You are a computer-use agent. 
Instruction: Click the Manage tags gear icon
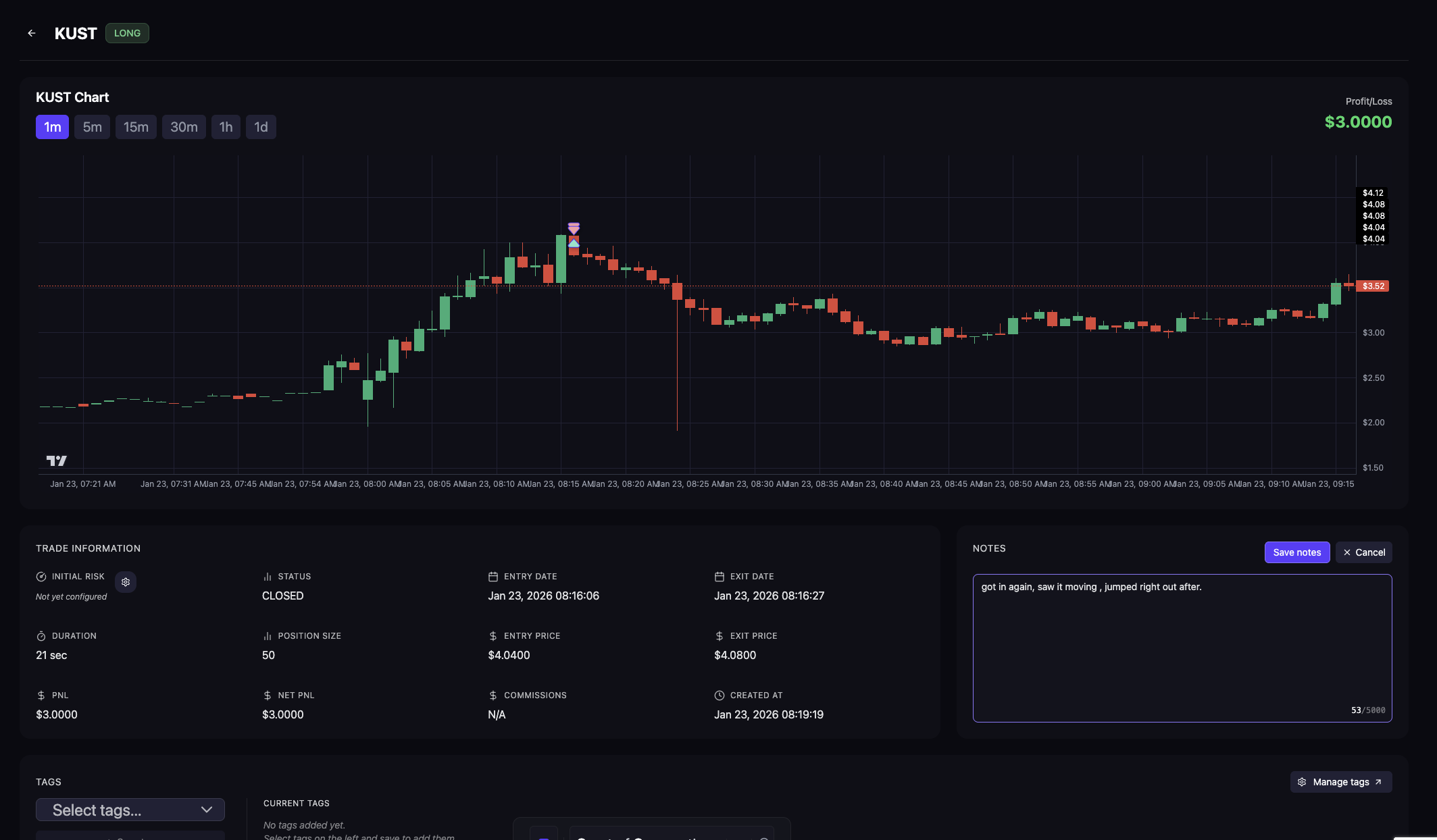1302,782
